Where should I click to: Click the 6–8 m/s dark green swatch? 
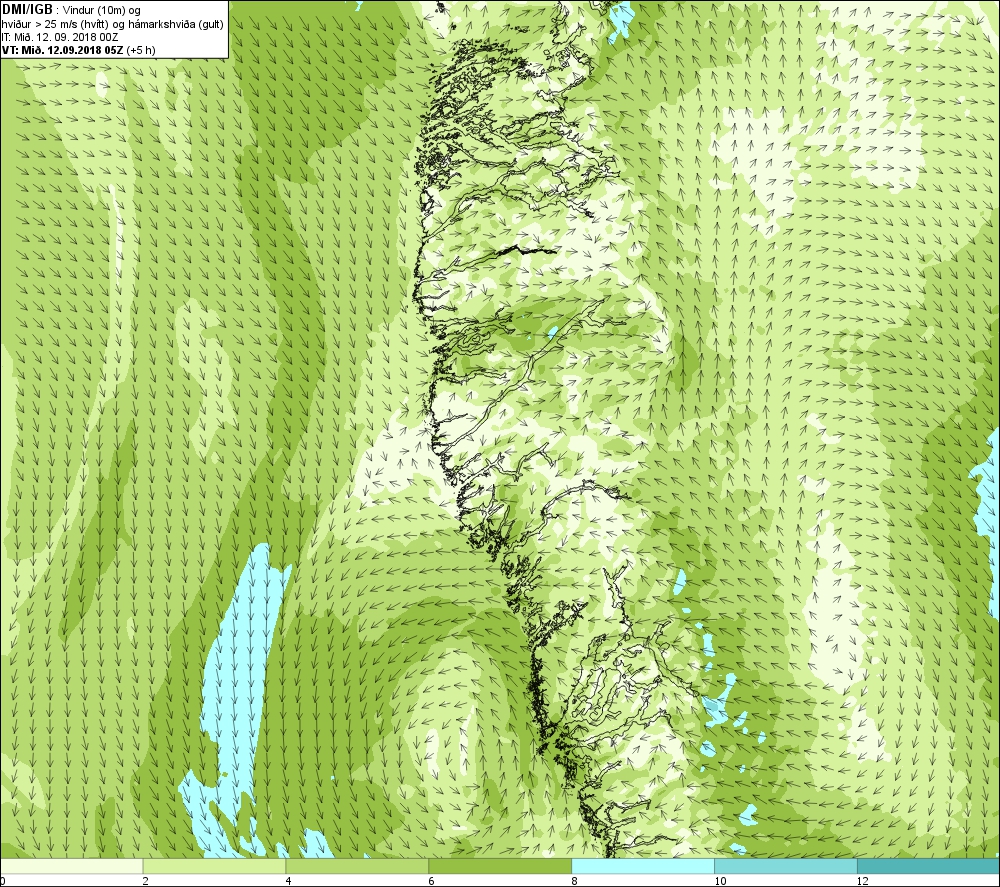pos(500,866)
